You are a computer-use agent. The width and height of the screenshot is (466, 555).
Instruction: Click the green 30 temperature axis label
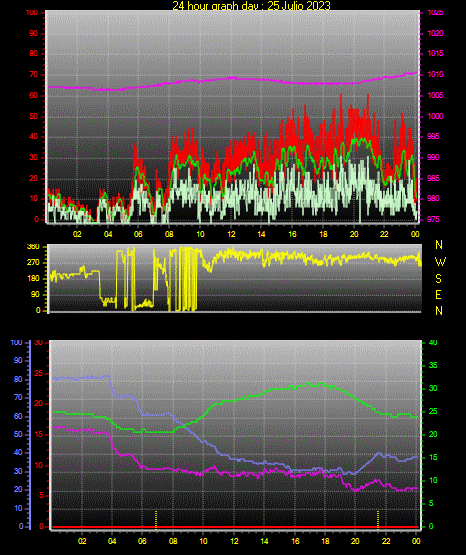[433, 388]
